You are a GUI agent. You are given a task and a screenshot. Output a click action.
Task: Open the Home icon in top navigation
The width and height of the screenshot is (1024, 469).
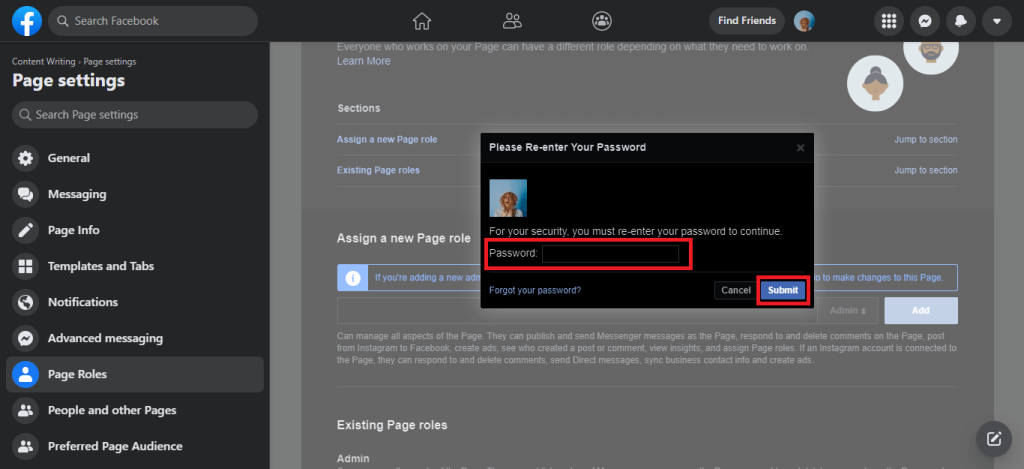[422, 21]
